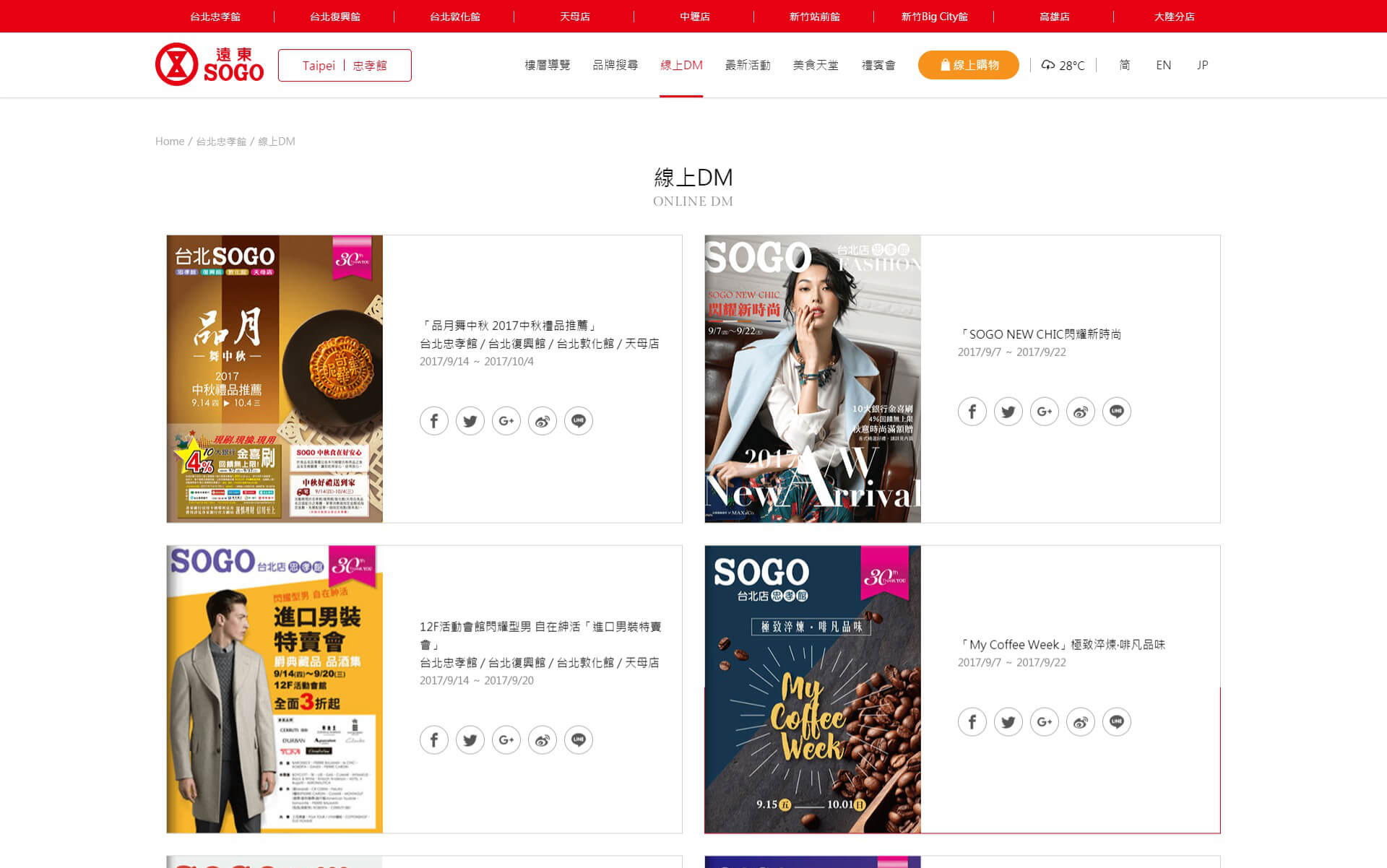Share mooncake DM on Google Plus

pos(506,421)
